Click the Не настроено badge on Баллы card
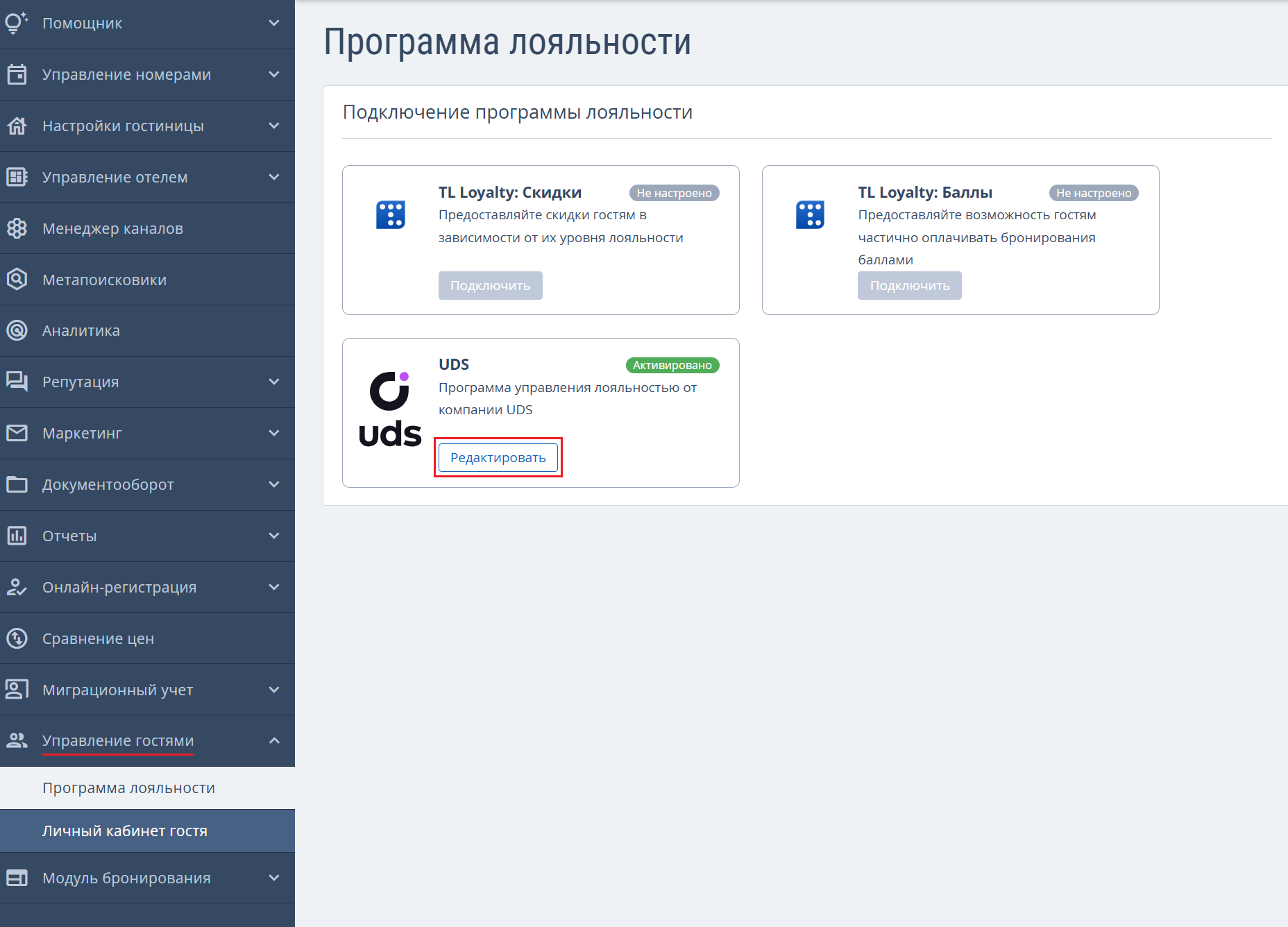The height and width of the screenshot is (927, 1288). coord(1094,193)
